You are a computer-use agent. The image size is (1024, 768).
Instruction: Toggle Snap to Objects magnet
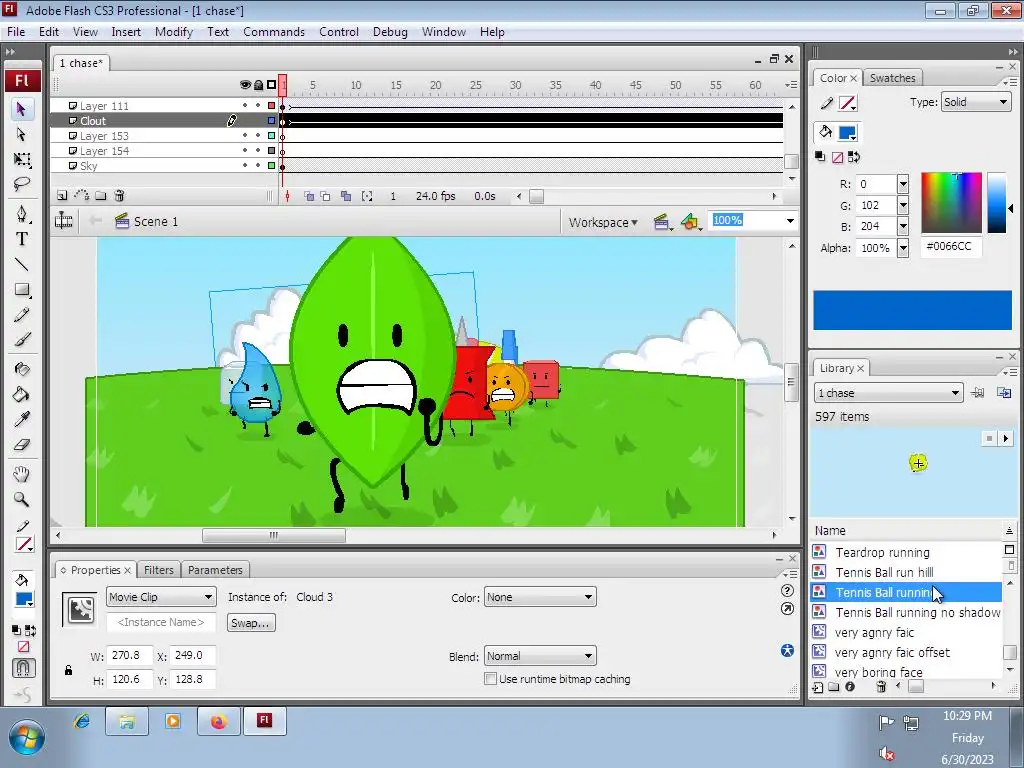tap(23, 667)
